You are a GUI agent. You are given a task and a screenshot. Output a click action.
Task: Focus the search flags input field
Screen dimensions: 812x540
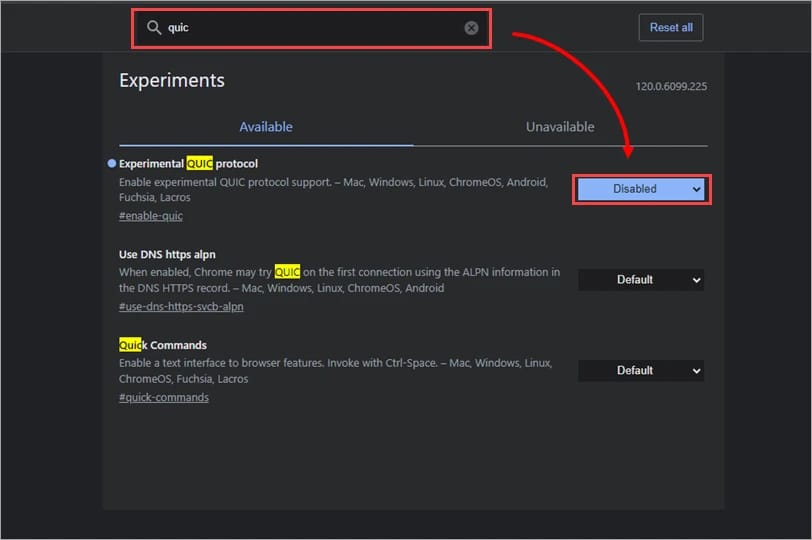tap(310, 28)
